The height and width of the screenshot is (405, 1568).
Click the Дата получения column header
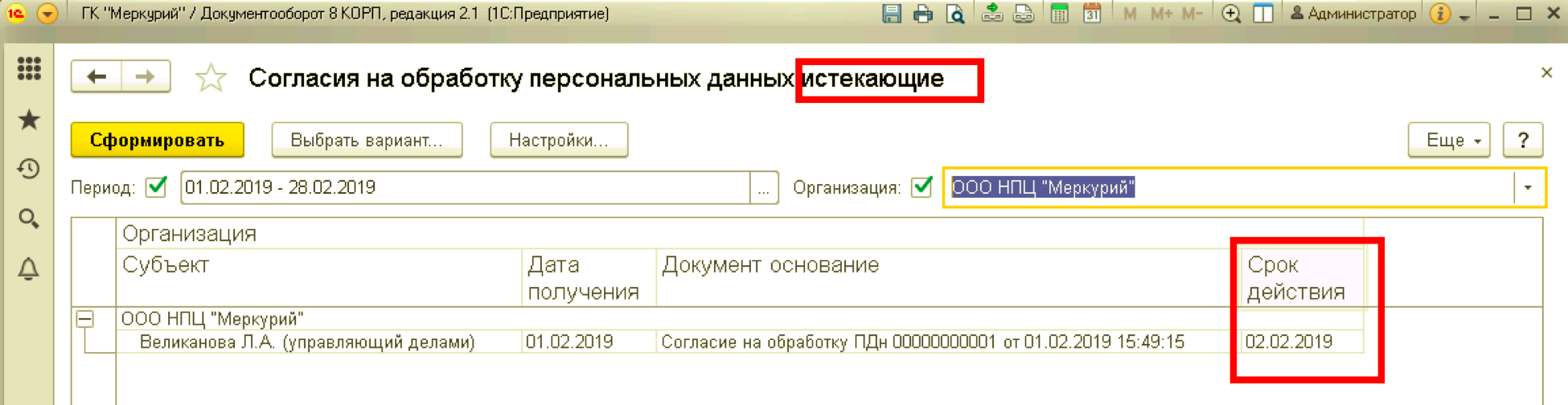(x=589, y=277)
